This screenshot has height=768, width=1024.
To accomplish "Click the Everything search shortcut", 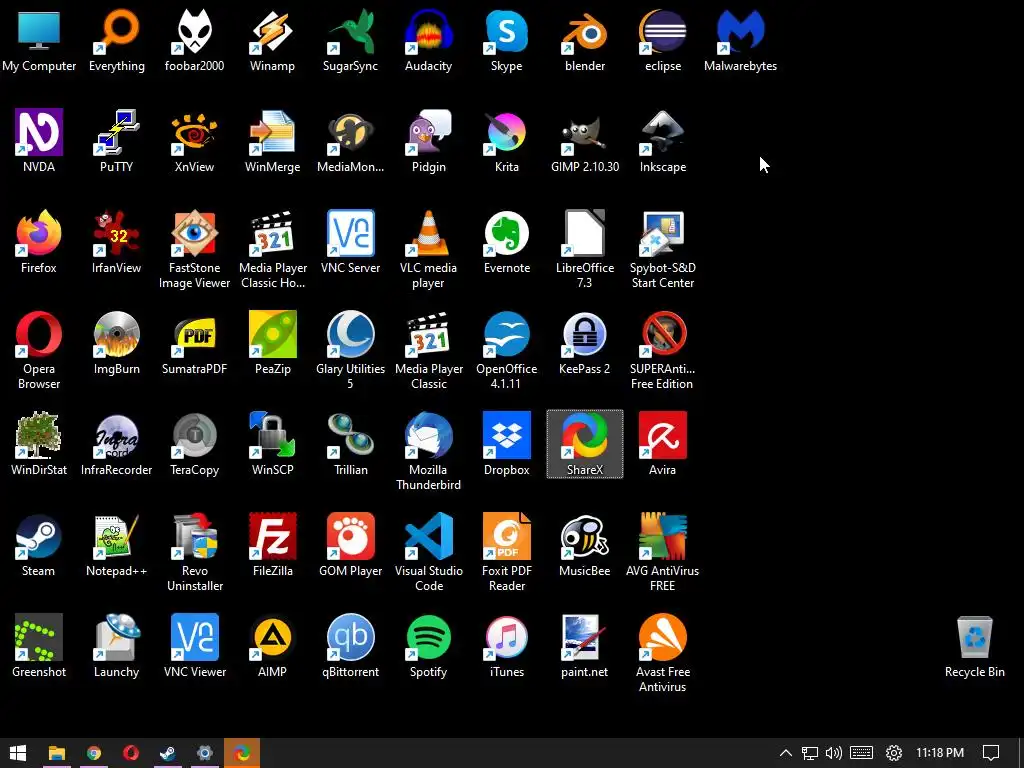I will click(116, 40).
